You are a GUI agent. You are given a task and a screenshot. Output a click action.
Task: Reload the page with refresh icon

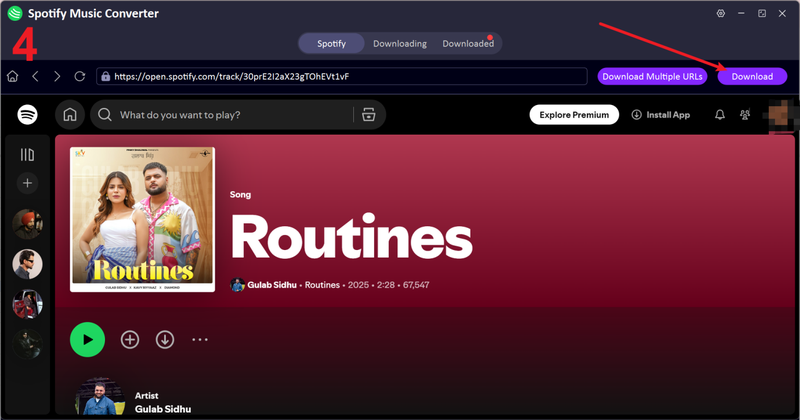(x=79, y=76)
